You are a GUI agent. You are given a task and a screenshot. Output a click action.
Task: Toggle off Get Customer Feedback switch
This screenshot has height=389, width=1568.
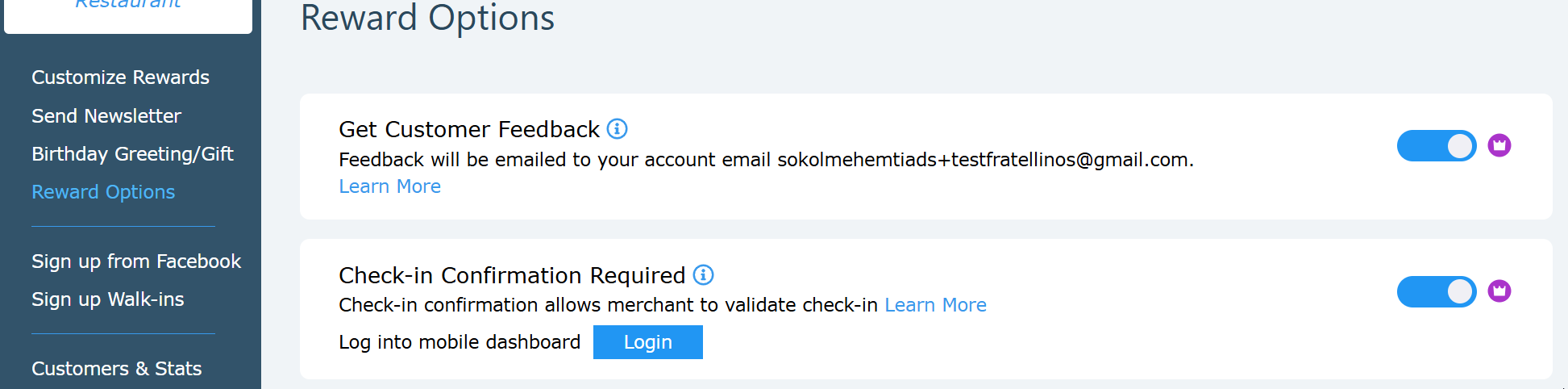(x=1436, y=146)
